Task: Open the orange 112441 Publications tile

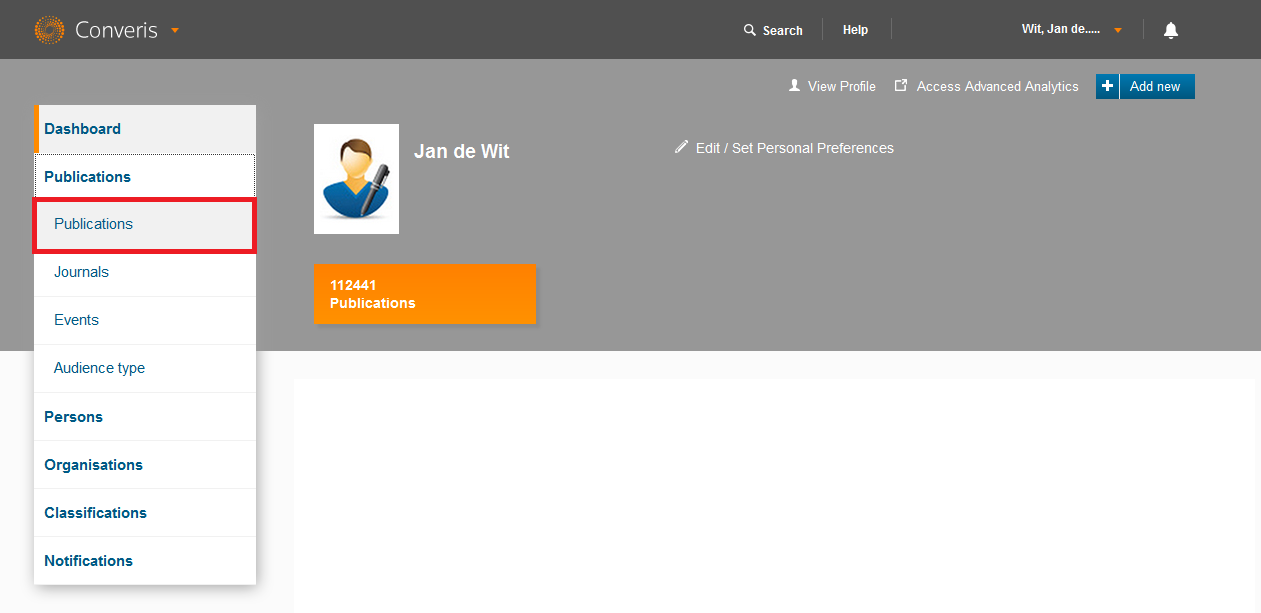Action: (x=425, y=294)
